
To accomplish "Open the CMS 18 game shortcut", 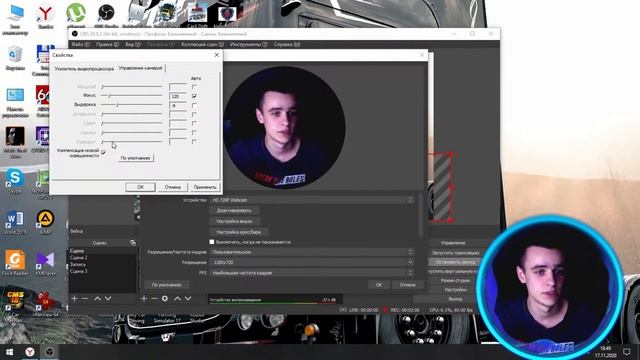I will (x=15, y=303).
